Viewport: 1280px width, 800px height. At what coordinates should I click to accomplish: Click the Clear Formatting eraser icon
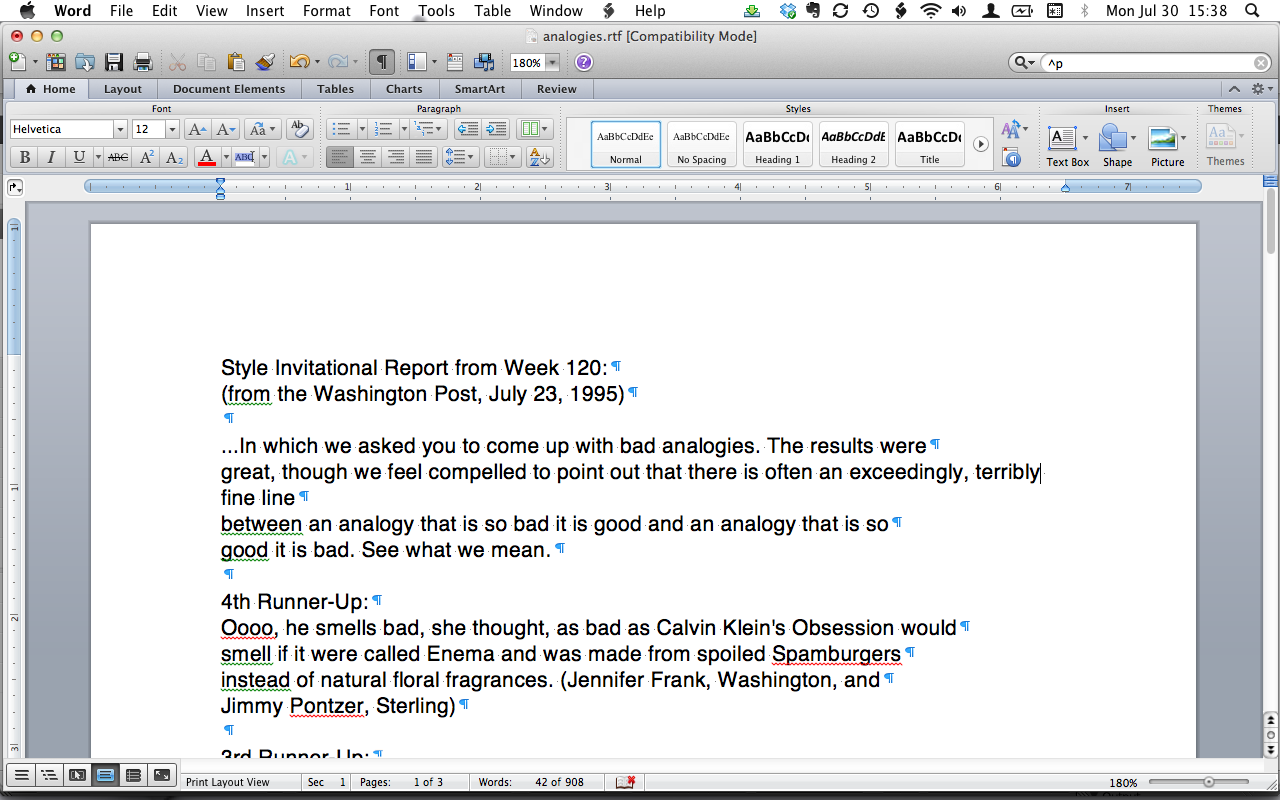coord(299,129)
